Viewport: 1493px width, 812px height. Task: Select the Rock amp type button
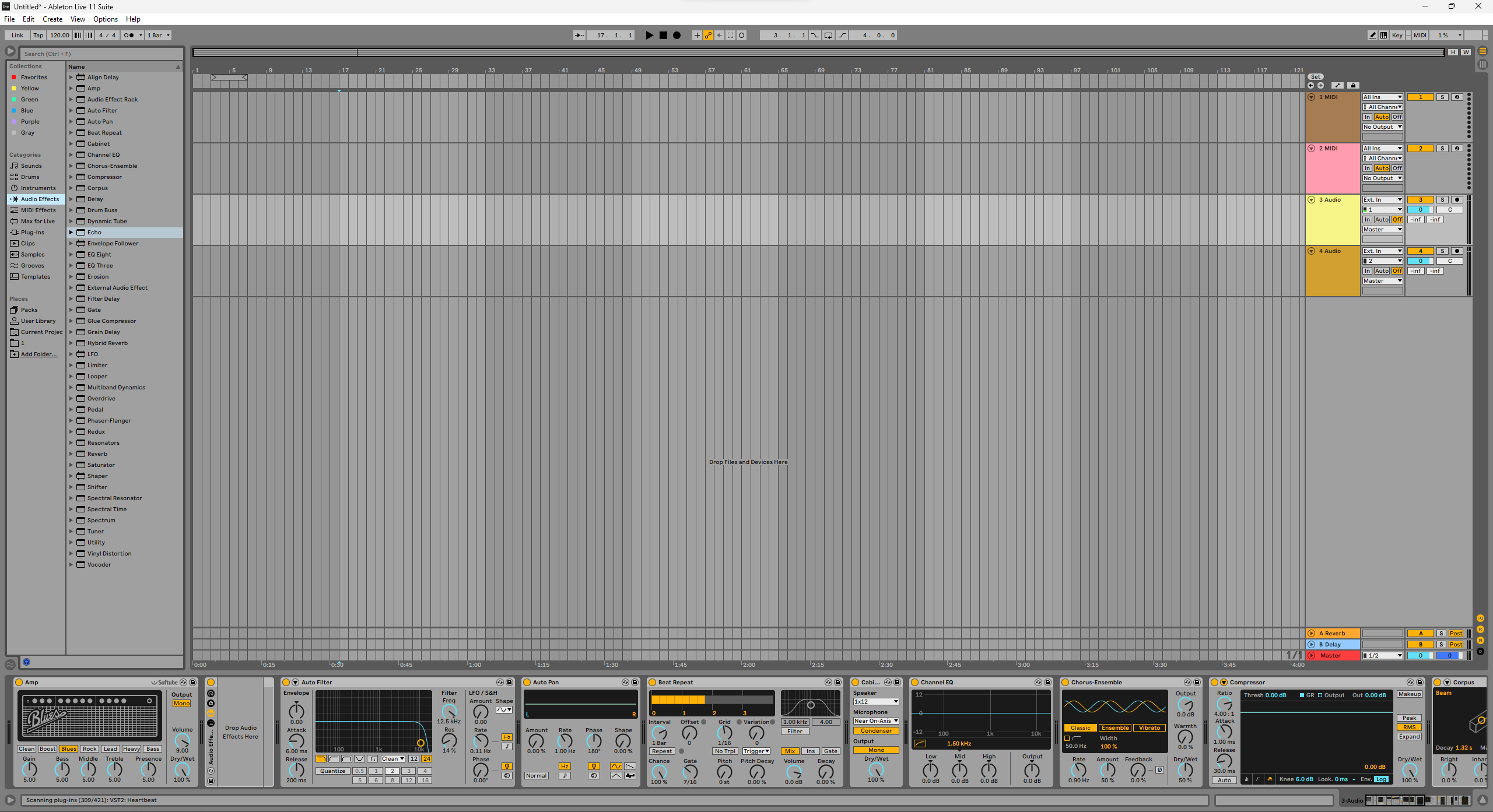[x=89, y=748]
